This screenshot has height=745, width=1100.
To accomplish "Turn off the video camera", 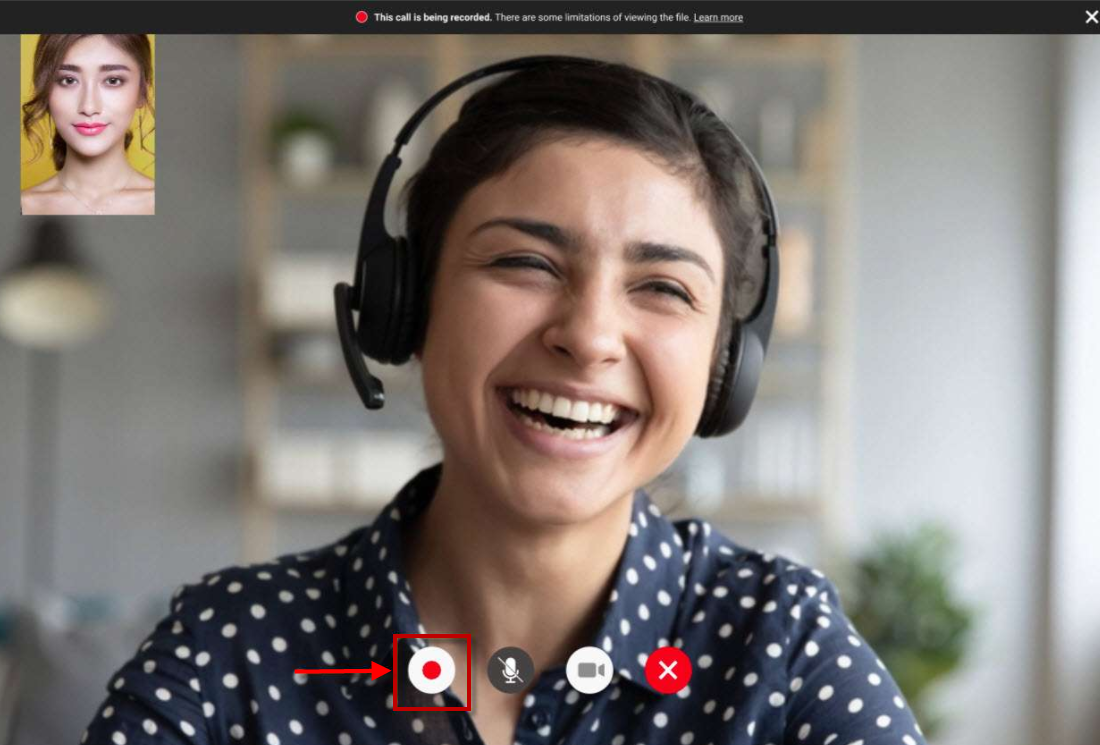I will (589, 670).
